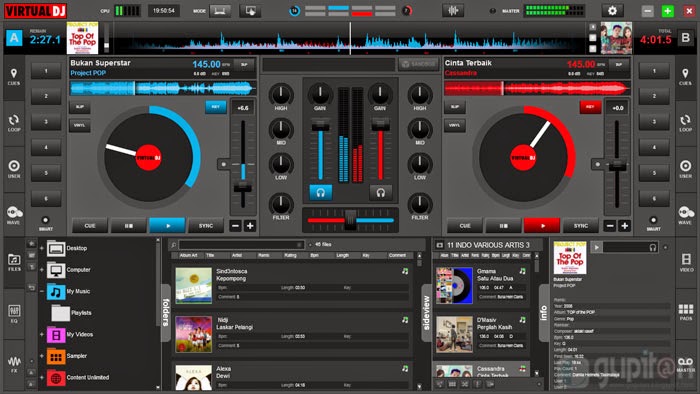Collapse the sideview side panel tab
The width and height of the screenshot is (700, 394).
pyautogui.click(x=426, y=312)
